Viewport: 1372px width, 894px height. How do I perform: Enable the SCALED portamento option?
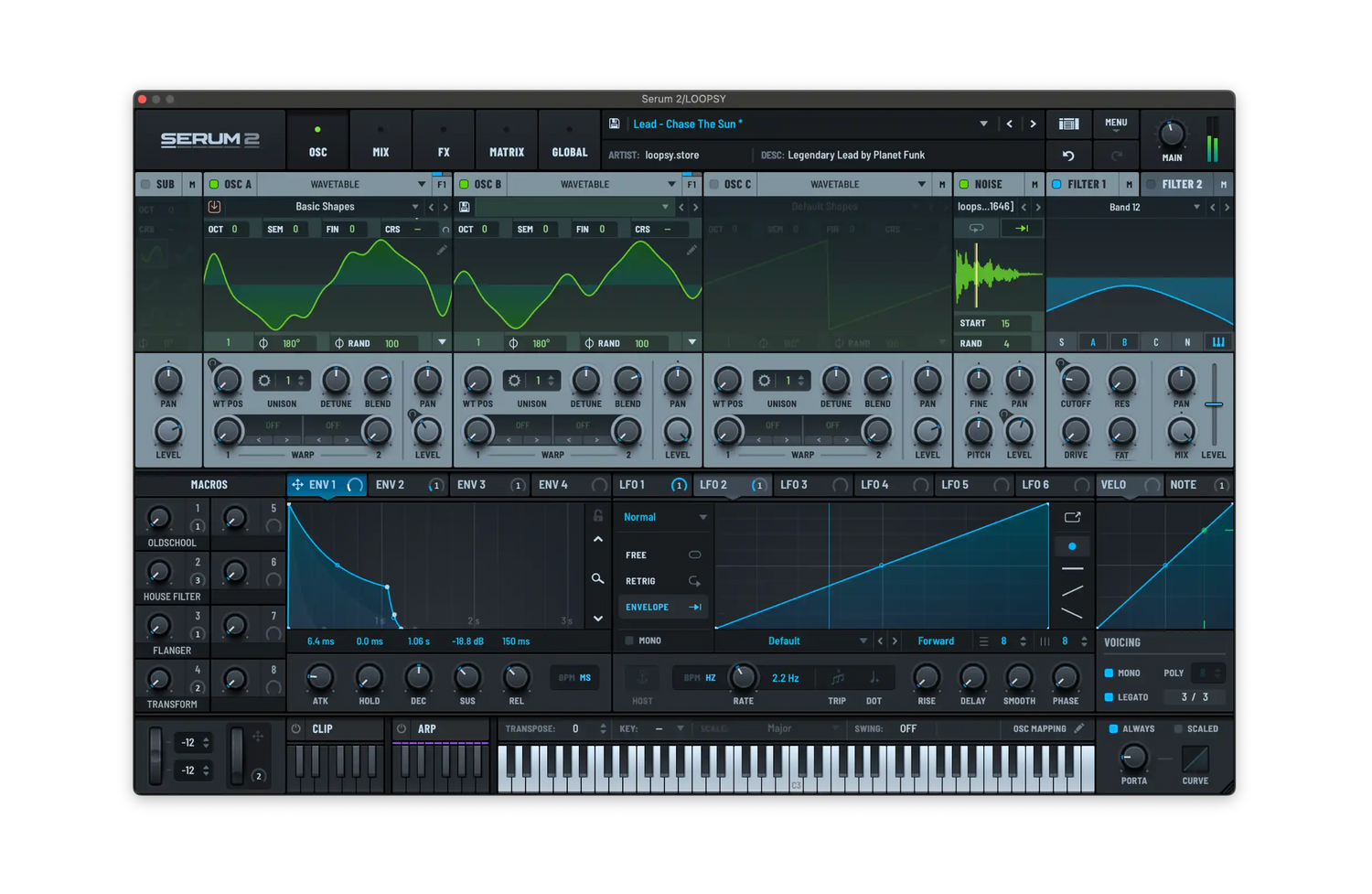click(1178, 729)
